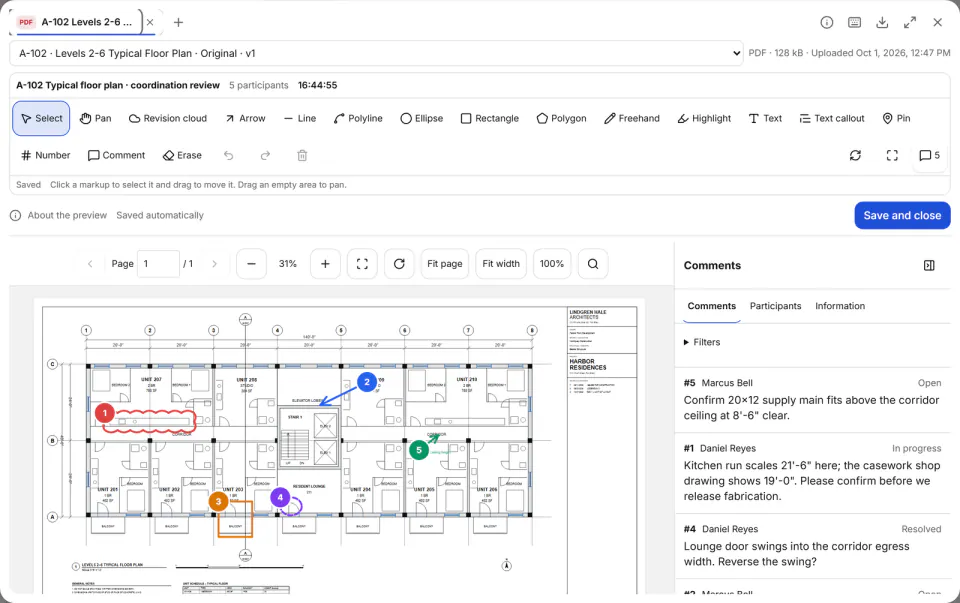Show keyboard shortcuts icon
This screenshot has width=960, height=603.
pos(855,23)
